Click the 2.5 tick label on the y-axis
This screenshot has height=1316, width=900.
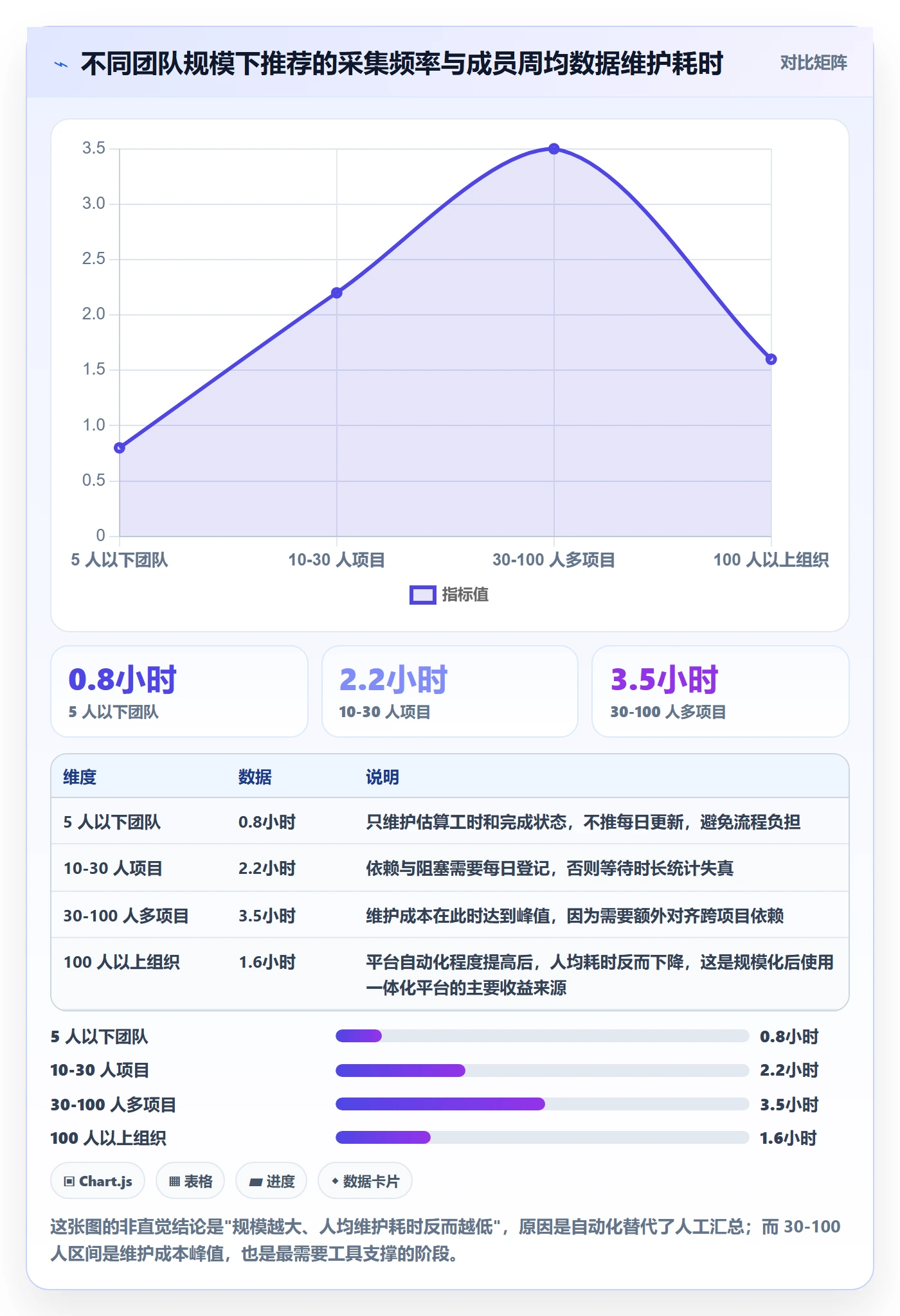pos(94,259)
